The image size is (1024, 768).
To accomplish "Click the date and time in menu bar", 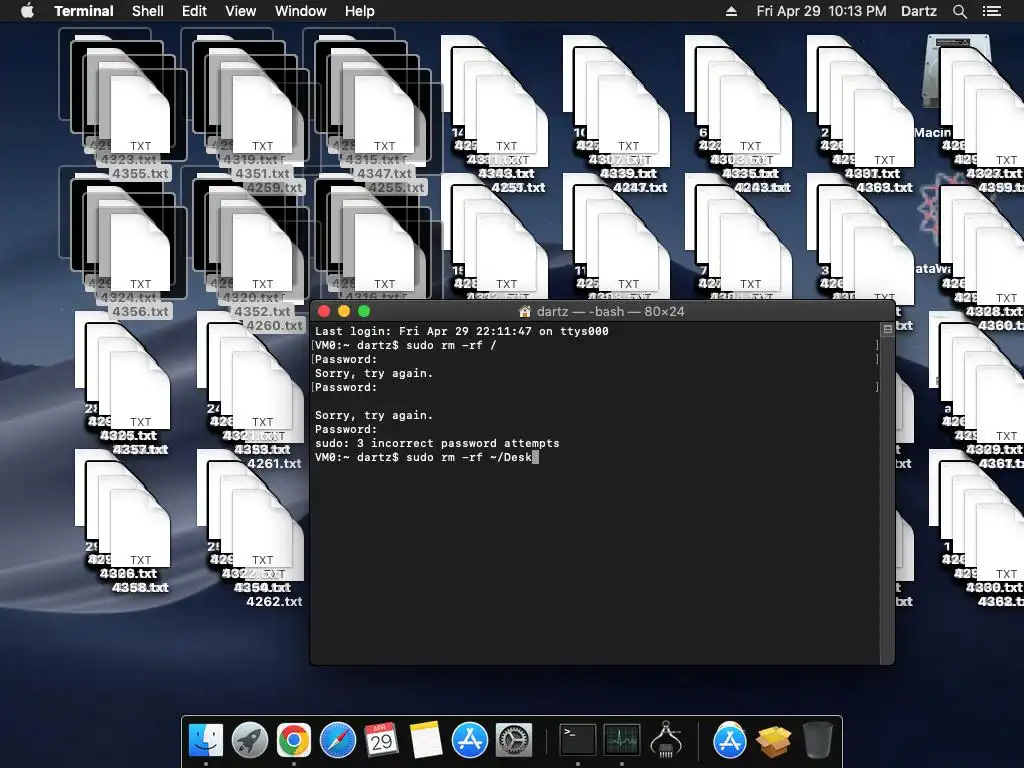I will point(821,11).
